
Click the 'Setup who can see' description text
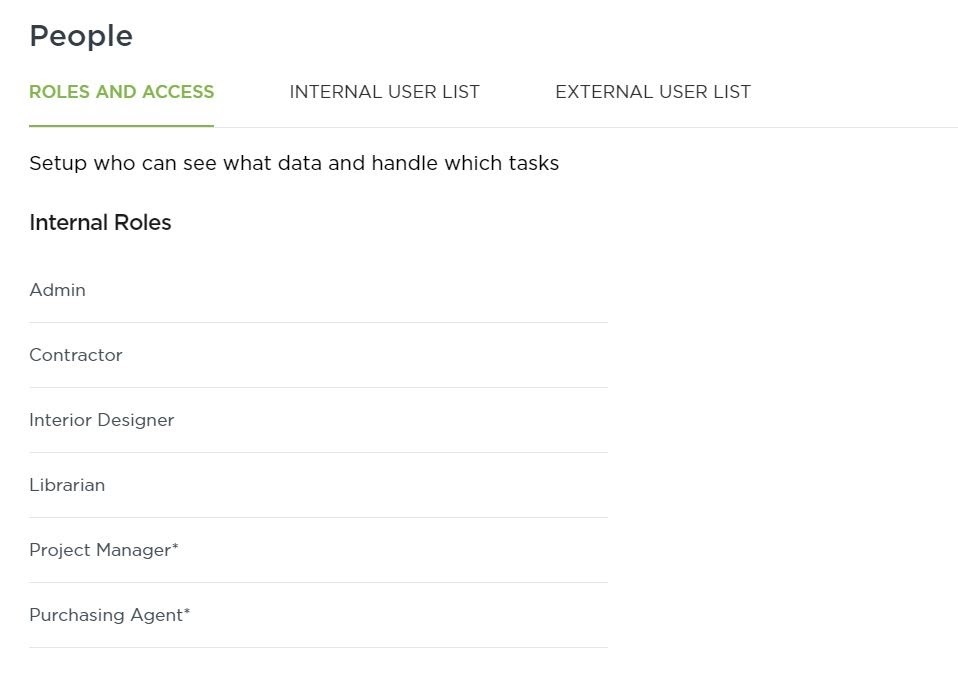(x=294, y=163)
